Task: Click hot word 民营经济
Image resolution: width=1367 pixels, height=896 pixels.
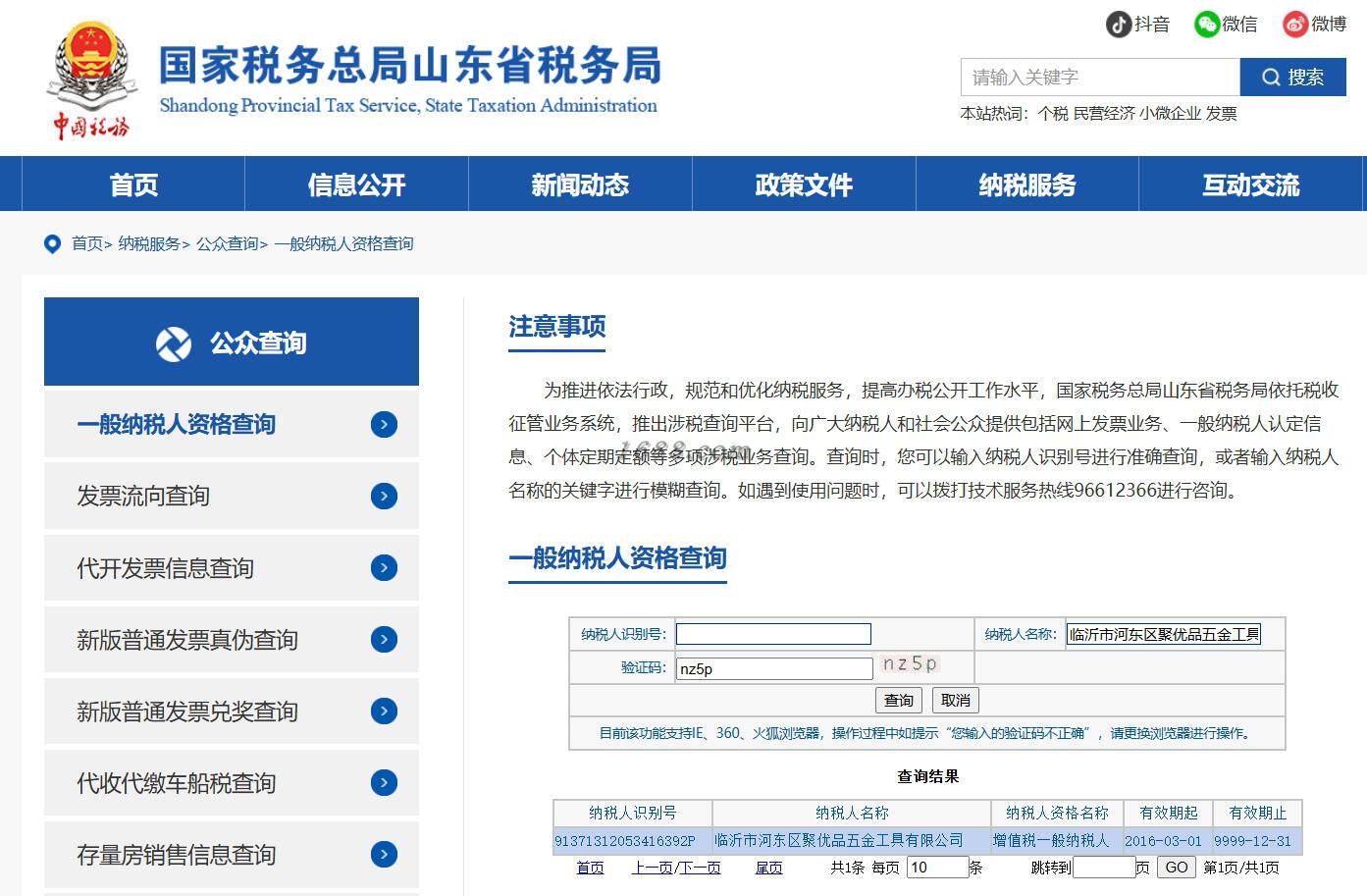Action: coord(1104,114)
